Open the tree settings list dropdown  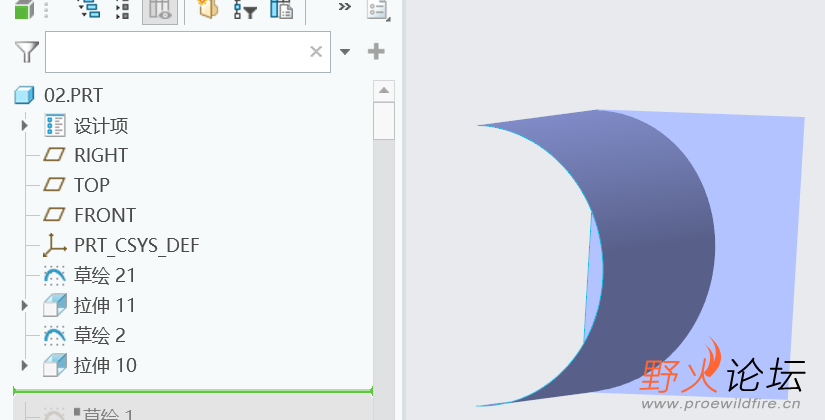point(378,10)
